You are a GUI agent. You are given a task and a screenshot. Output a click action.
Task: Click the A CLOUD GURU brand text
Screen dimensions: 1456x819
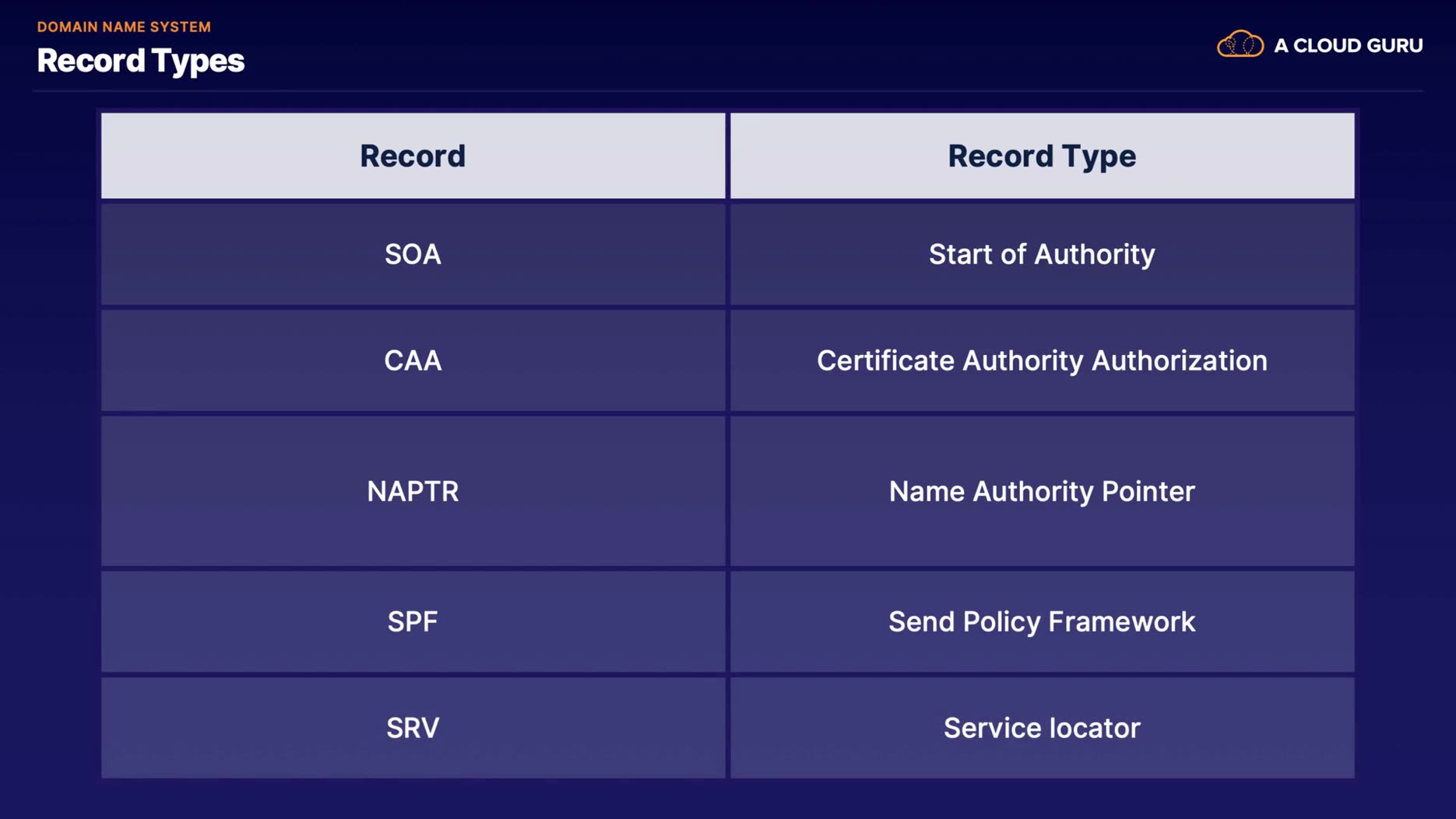[1348, 46]
